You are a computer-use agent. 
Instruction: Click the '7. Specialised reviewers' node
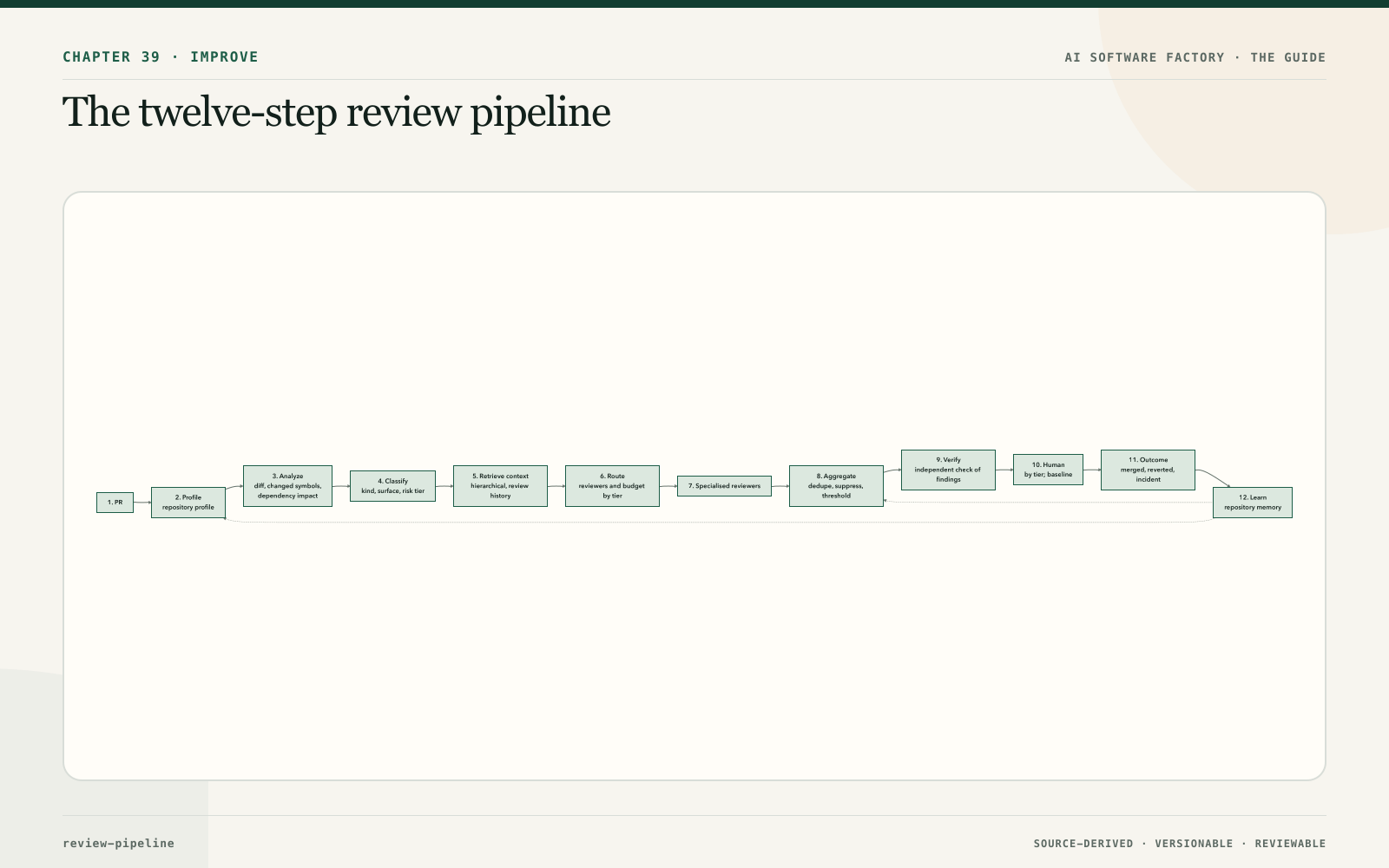(724, 486)
